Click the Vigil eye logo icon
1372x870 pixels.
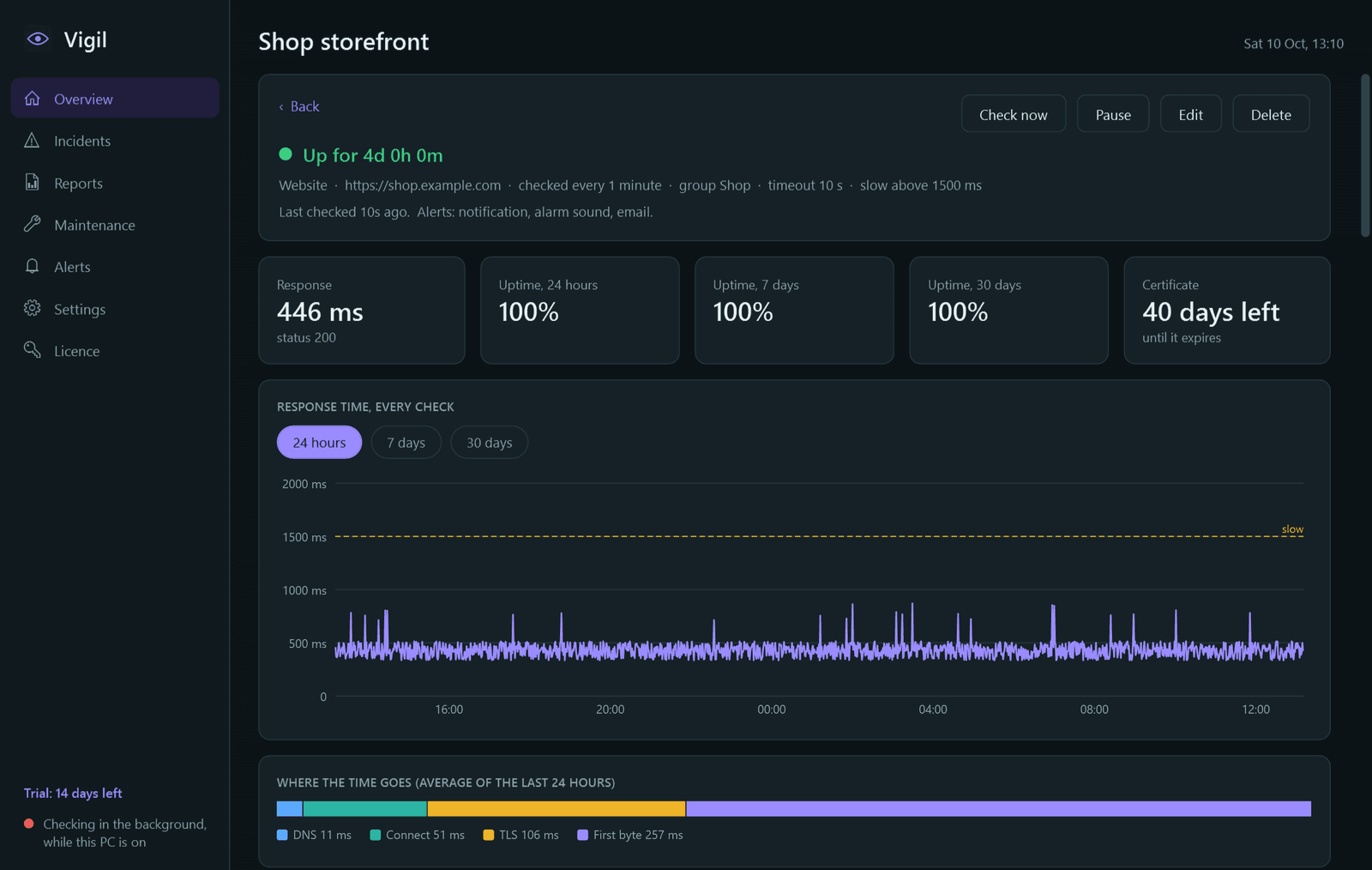coord(38,39)
